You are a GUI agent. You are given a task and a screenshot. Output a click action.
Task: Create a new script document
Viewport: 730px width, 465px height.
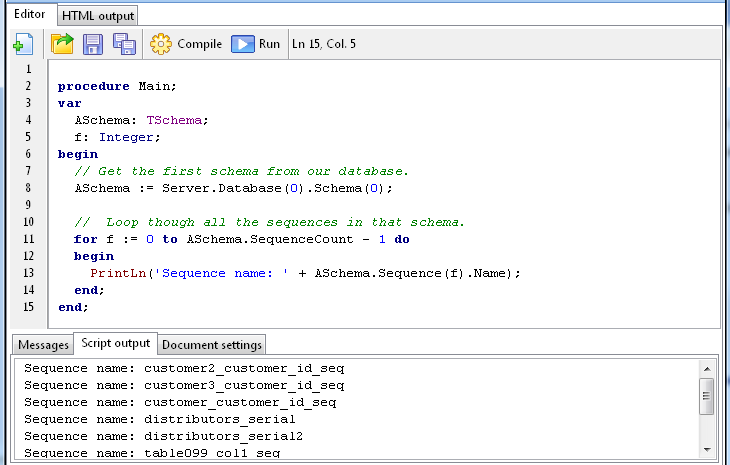pyautogui.click(x=23, y=44)
